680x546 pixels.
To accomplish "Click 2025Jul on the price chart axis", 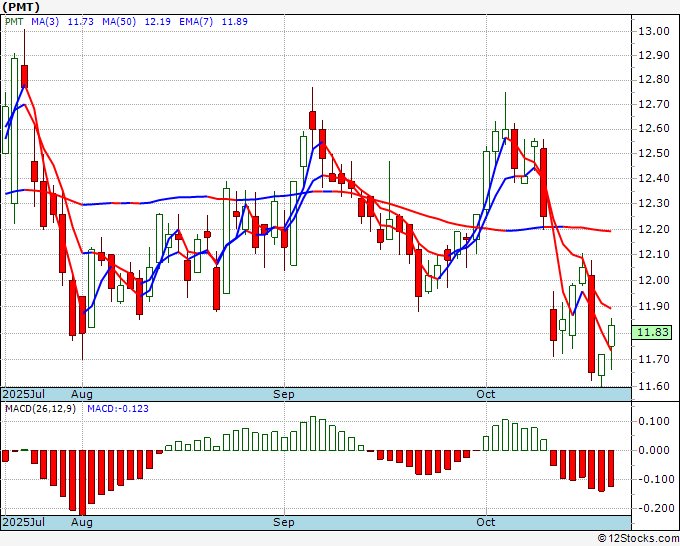I will coord(24,394).
